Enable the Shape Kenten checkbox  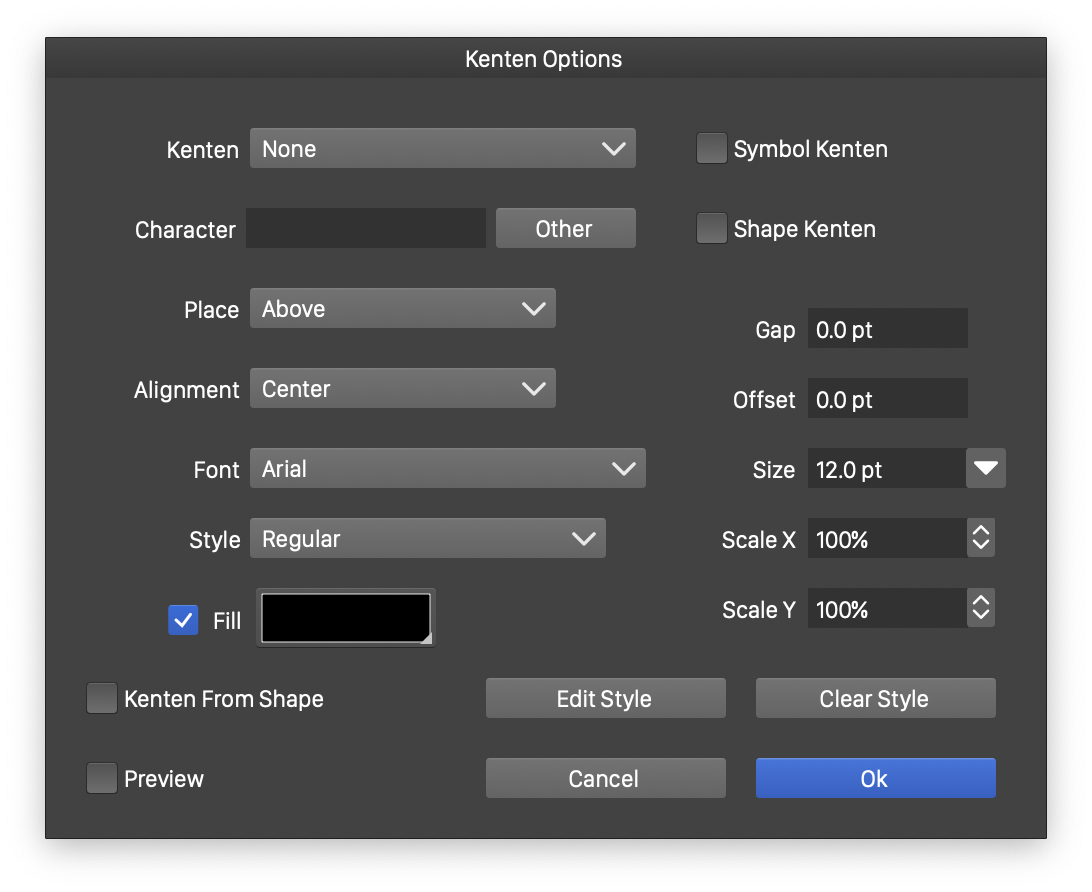pos(711,229)
